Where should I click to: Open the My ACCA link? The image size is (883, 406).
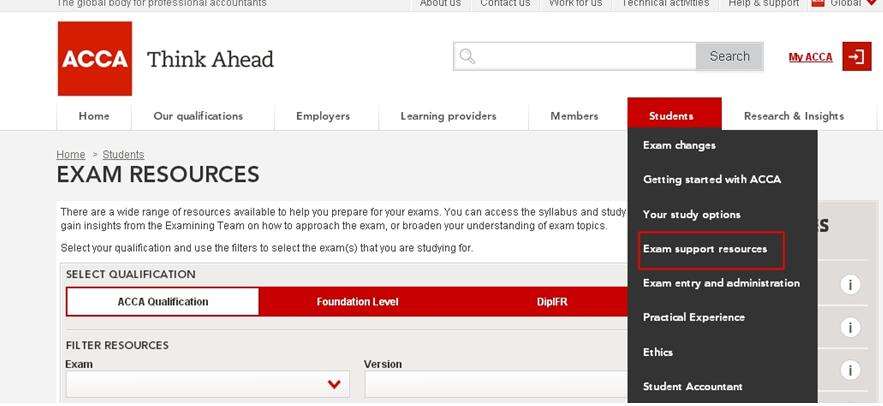[810, 57]
